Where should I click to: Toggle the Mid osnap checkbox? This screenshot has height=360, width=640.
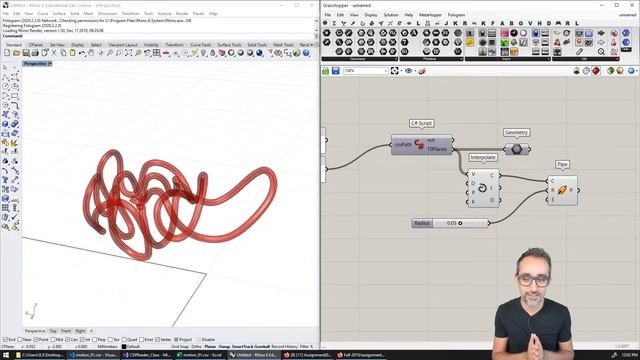click(x=52, y=340)
